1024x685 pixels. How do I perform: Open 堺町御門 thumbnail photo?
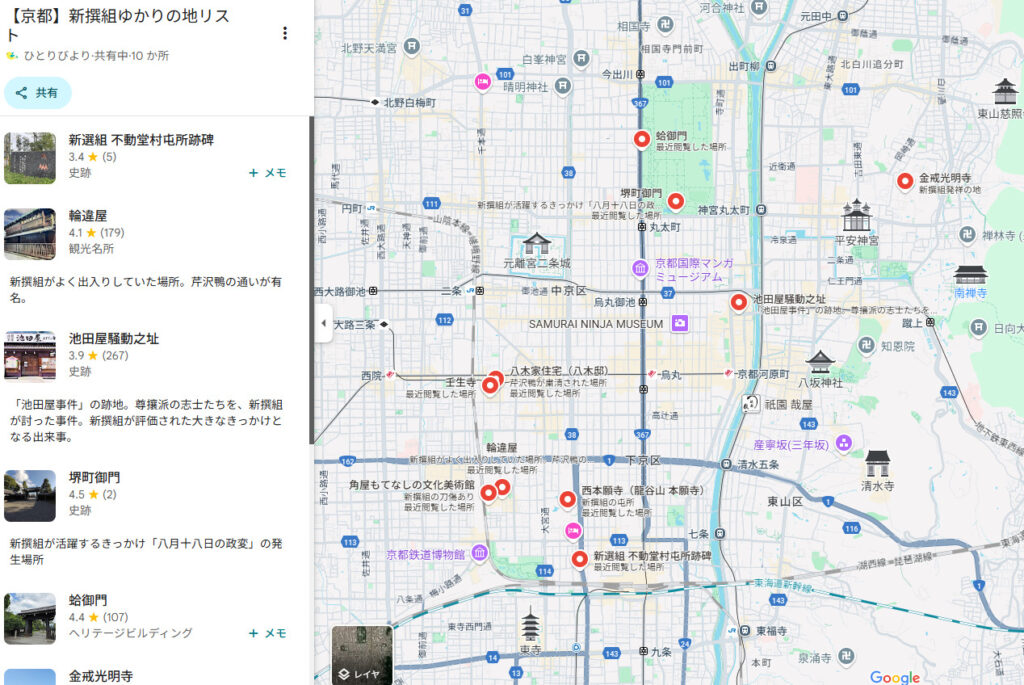click(x=29, y=496)
